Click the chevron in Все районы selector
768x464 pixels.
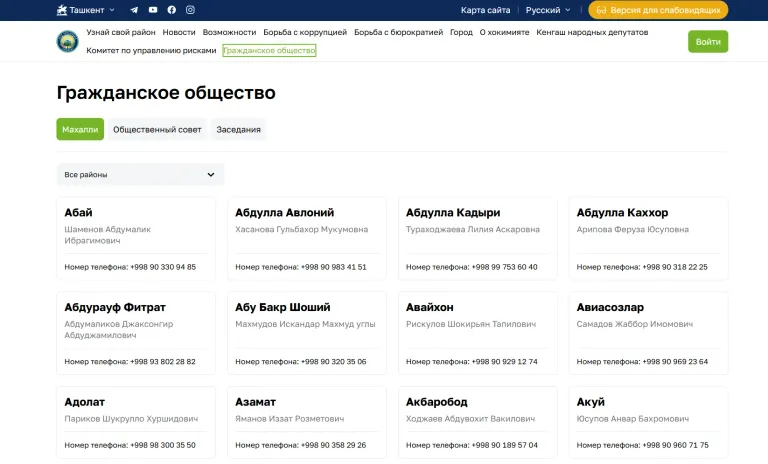tap(211, 174)
